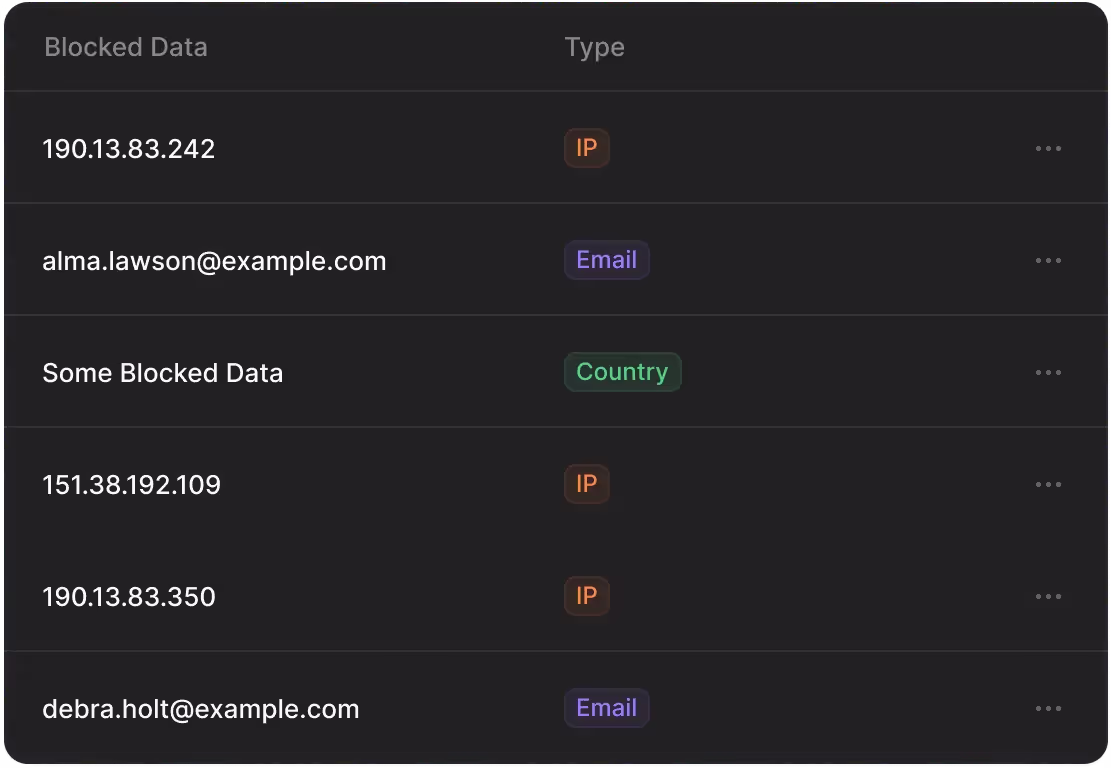The width and height of the screenshot is (1111, 769).
Task: Click the IP badge for 151.38.192.109
Action: click(x=586, y=485)
